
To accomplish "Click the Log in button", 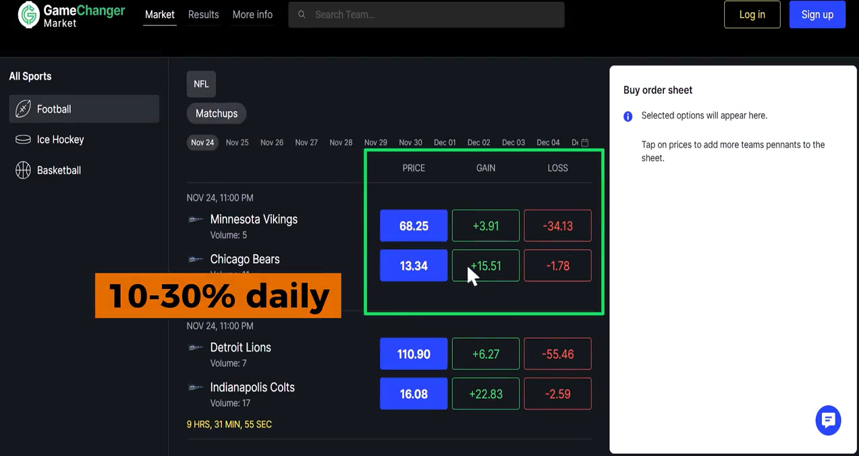I will (x=752, y=15).
